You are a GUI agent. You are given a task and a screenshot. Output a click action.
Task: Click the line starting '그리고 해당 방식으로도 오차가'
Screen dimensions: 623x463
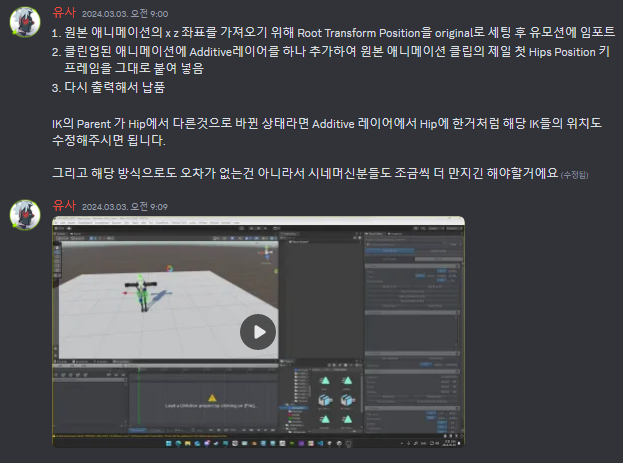click(x=305, y=173)
